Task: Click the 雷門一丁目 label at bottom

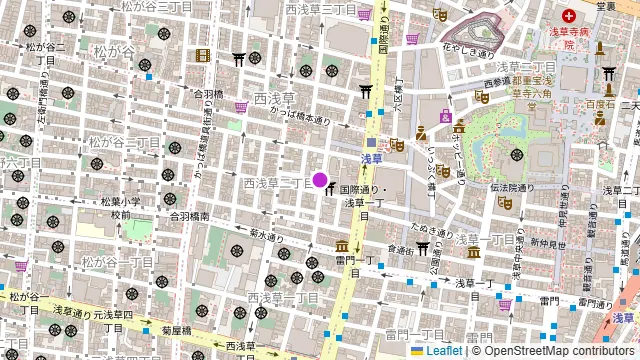Action: coord(415,335)
